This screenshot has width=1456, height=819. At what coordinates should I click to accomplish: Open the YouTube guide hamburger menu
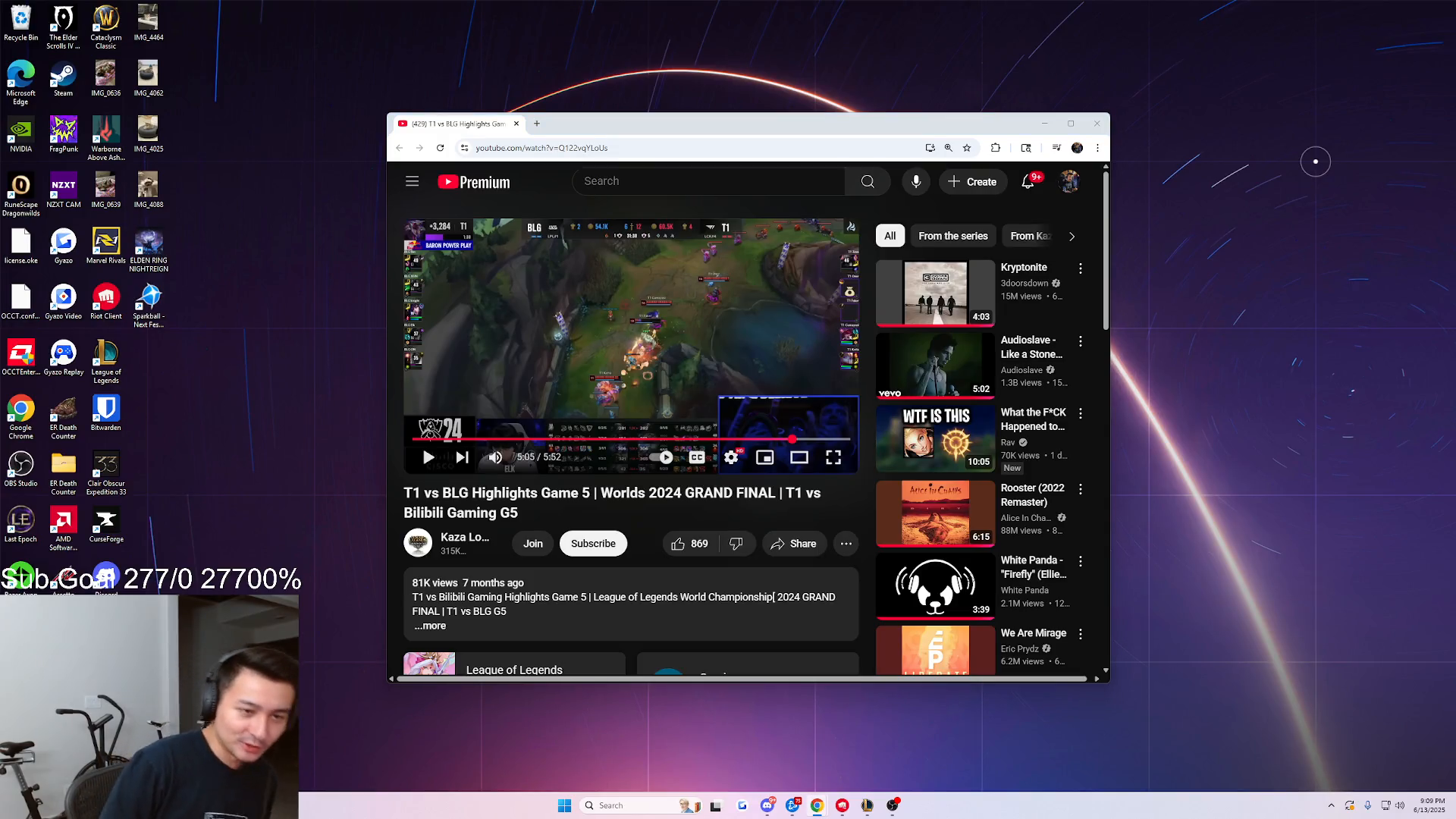click(x=412, y=181)
